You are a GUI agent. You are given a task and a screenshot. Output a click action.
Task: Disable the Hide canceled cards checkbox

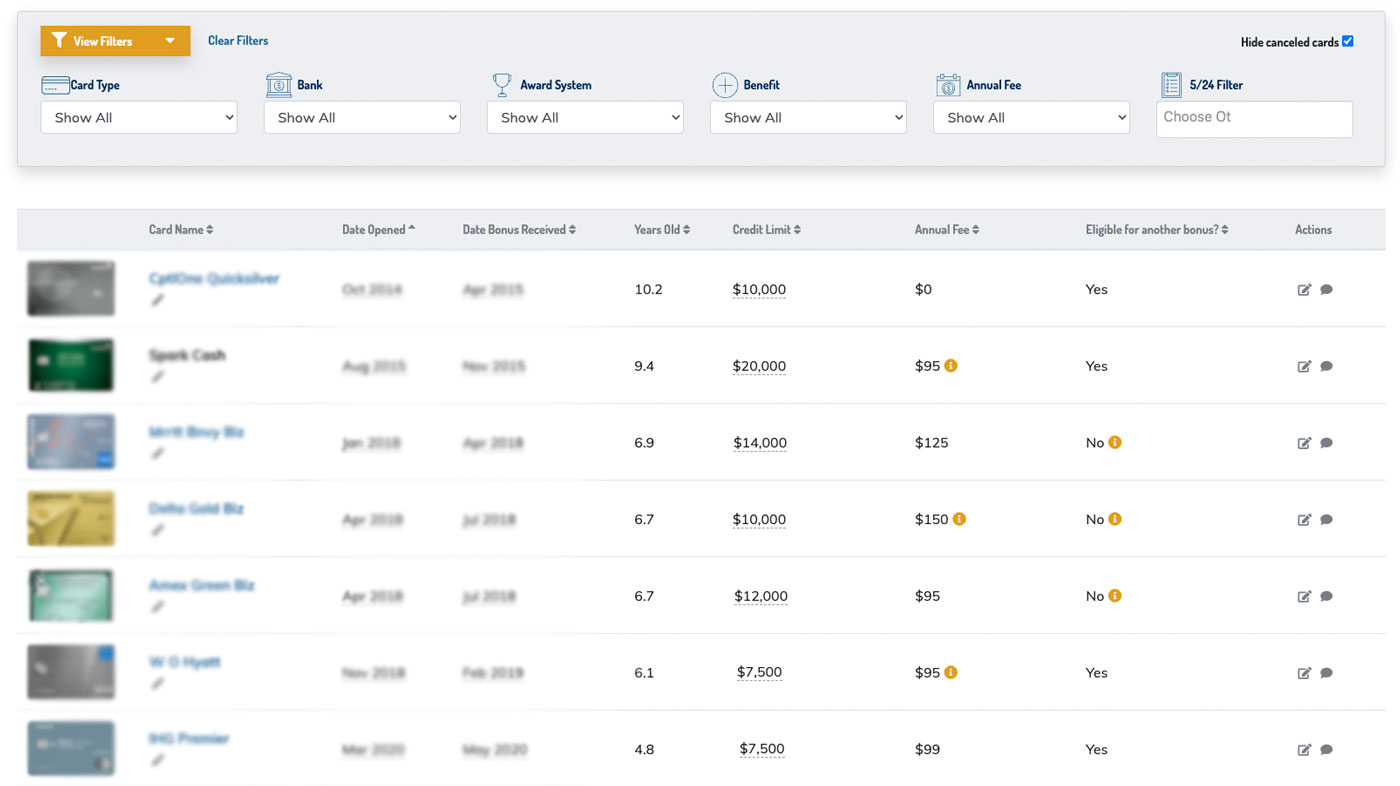tap(1348, 40)
